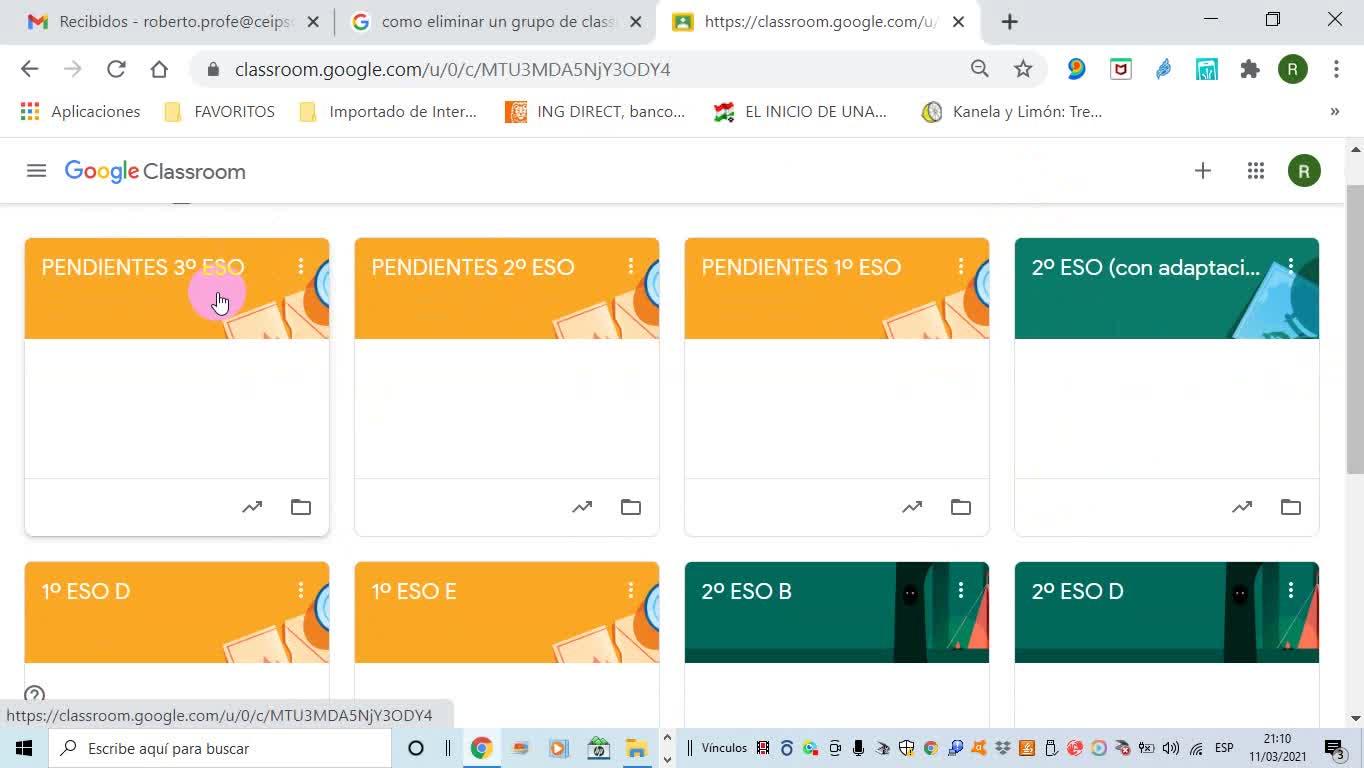Viewport: 1364px width, 768px height.
Task: Open options menu for PENDIENTES 1º ESO
Action: click(961, 266)
